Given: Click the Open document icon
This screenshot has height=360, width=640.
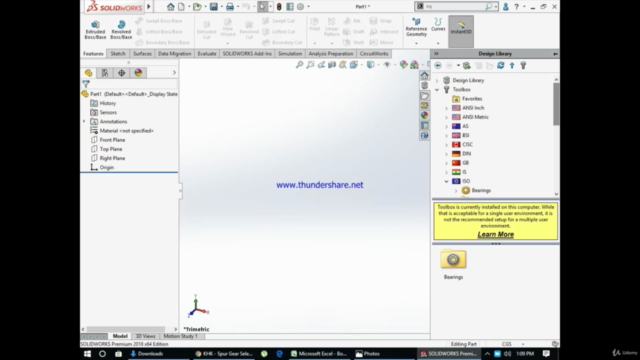Looking at the screenshot, I should tap(197, 7).
